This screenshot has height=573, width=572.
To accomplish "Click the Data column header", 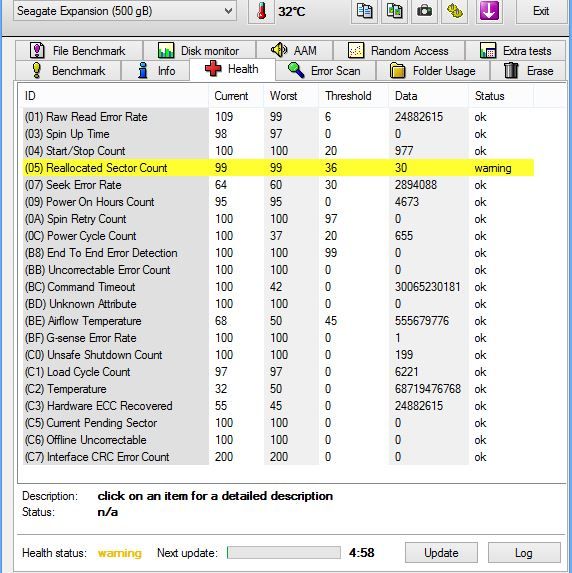I will (x=428, y=96).
